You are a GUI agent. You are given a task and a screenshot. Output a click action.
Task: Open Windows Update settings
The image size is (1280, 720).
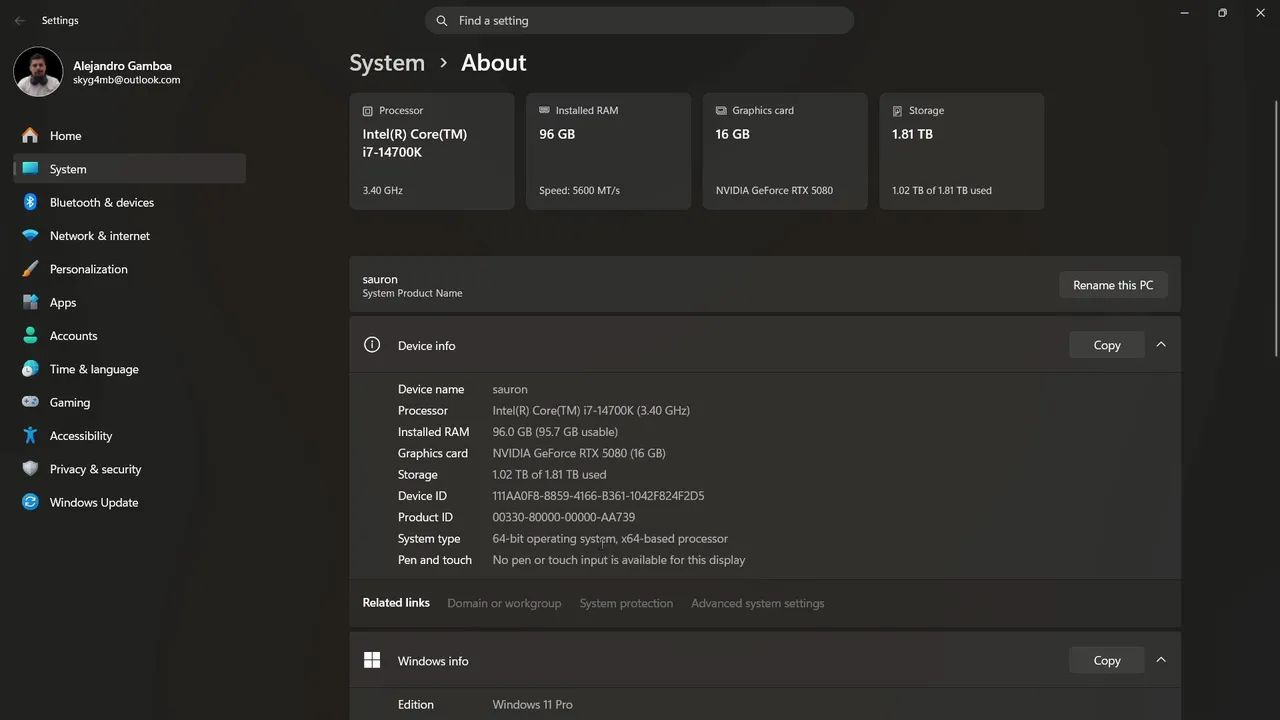pyautogui.click(x=93, y=502)
